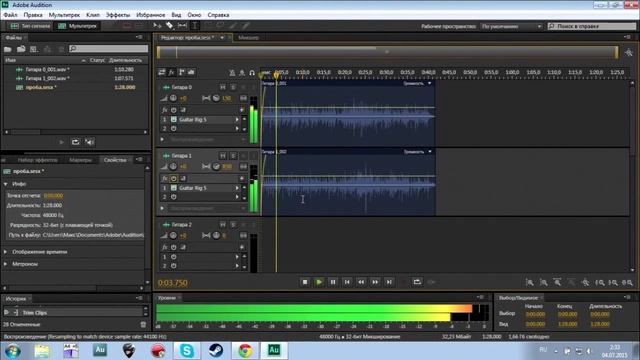Image resolution: width=640 pixels, height=360 pixels.
Task: Stop playback in the transport bar
Action: click(305, 282)
